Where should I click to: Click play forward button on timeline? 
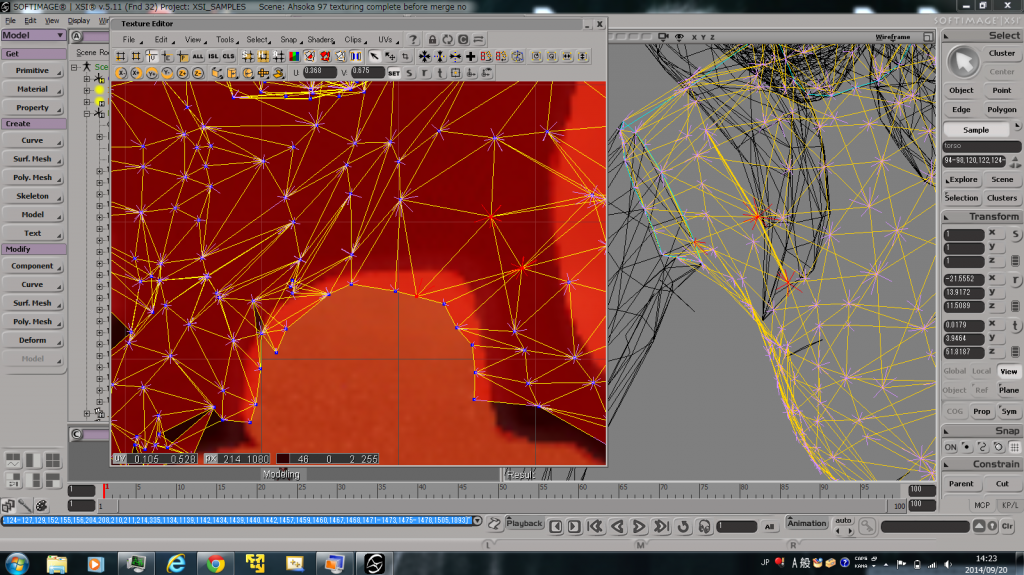(639, 526)
